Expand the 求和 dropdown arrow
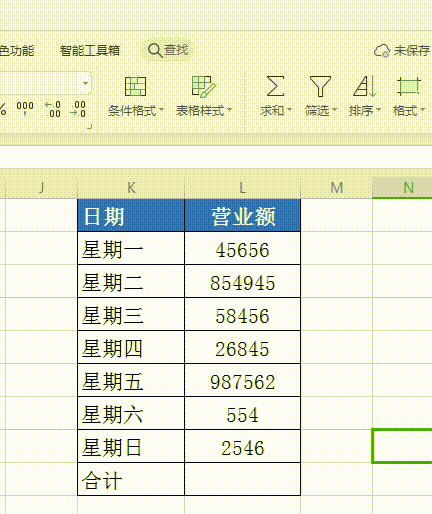The image size is (432, 514). [289, 110]
